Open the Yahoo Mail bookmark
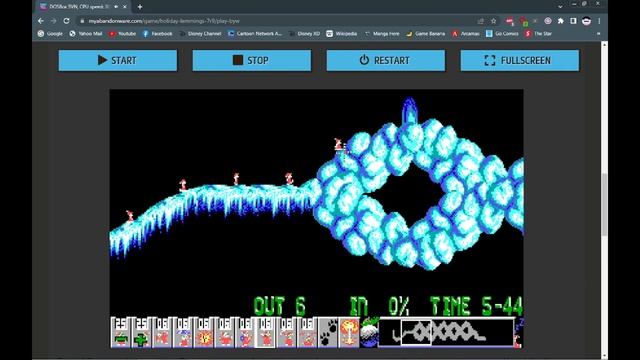640x360 pixels. pyautogui.click(x=86, y=33)
